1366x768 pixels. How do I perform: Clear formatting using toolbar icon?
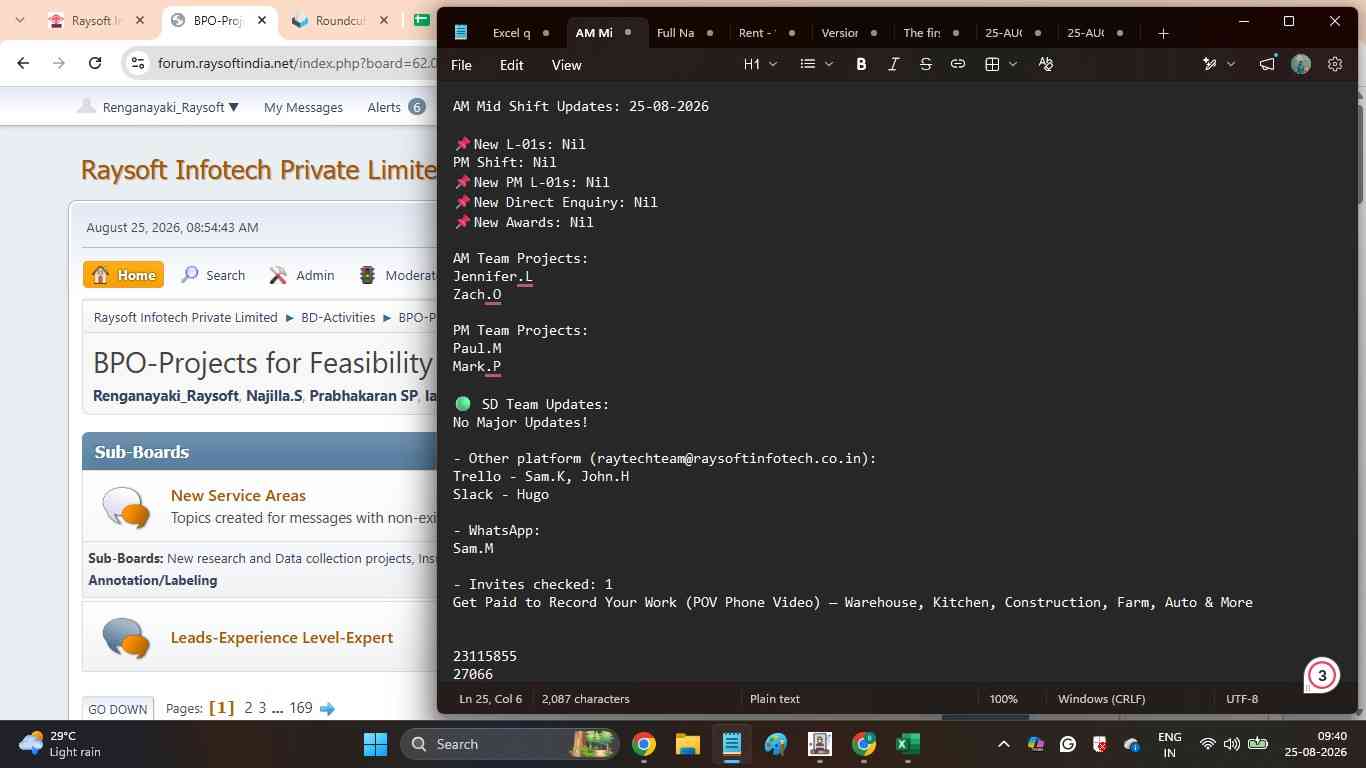tap(1046, 64)
